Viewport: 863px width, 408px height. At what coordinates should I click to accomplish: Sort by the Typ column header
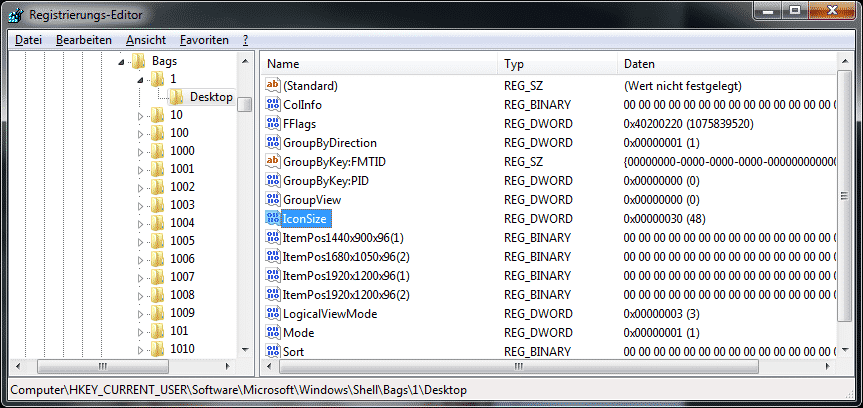558,64
